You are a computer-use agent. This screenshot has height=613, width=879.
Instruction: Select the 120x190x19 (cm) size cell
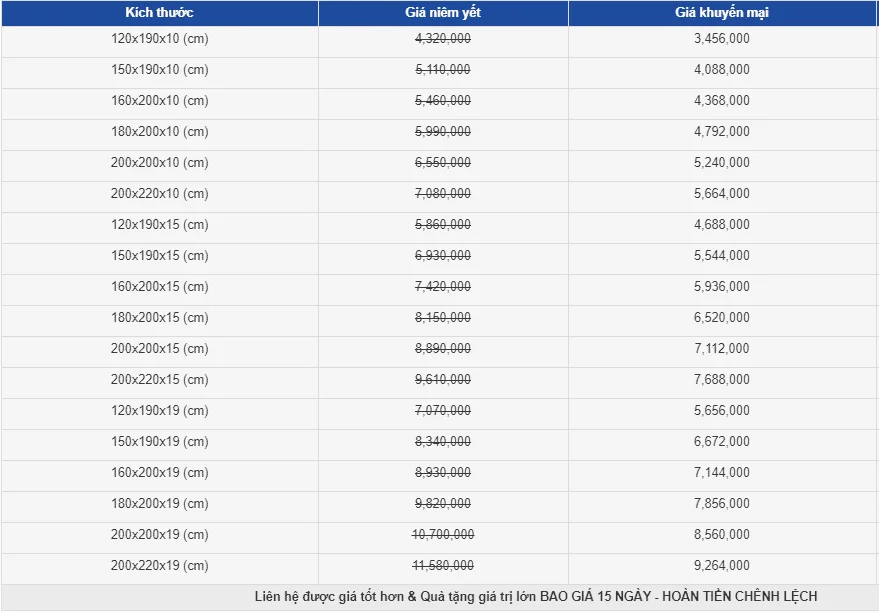coord(159,411)
